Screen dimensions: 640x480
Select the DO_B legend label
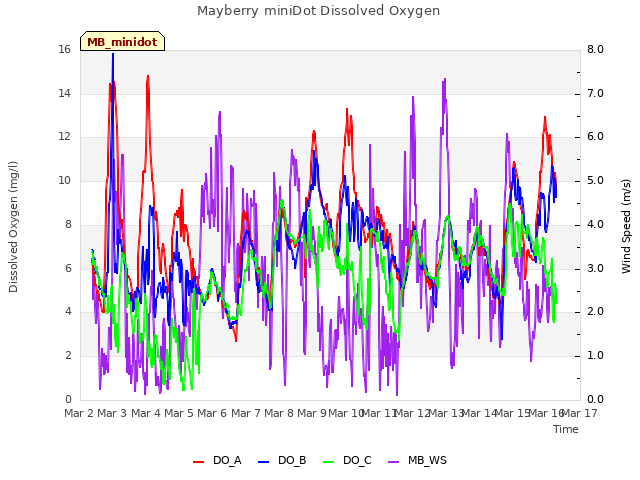(292, 461)
